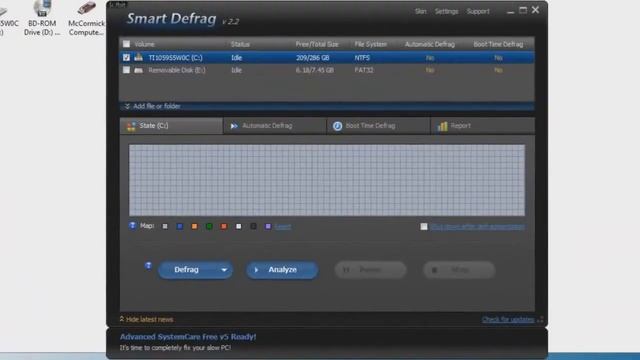The width and height of the screenshot is (640, 360).
Task: Open the Report tab
Action: [x=483, y=126]
